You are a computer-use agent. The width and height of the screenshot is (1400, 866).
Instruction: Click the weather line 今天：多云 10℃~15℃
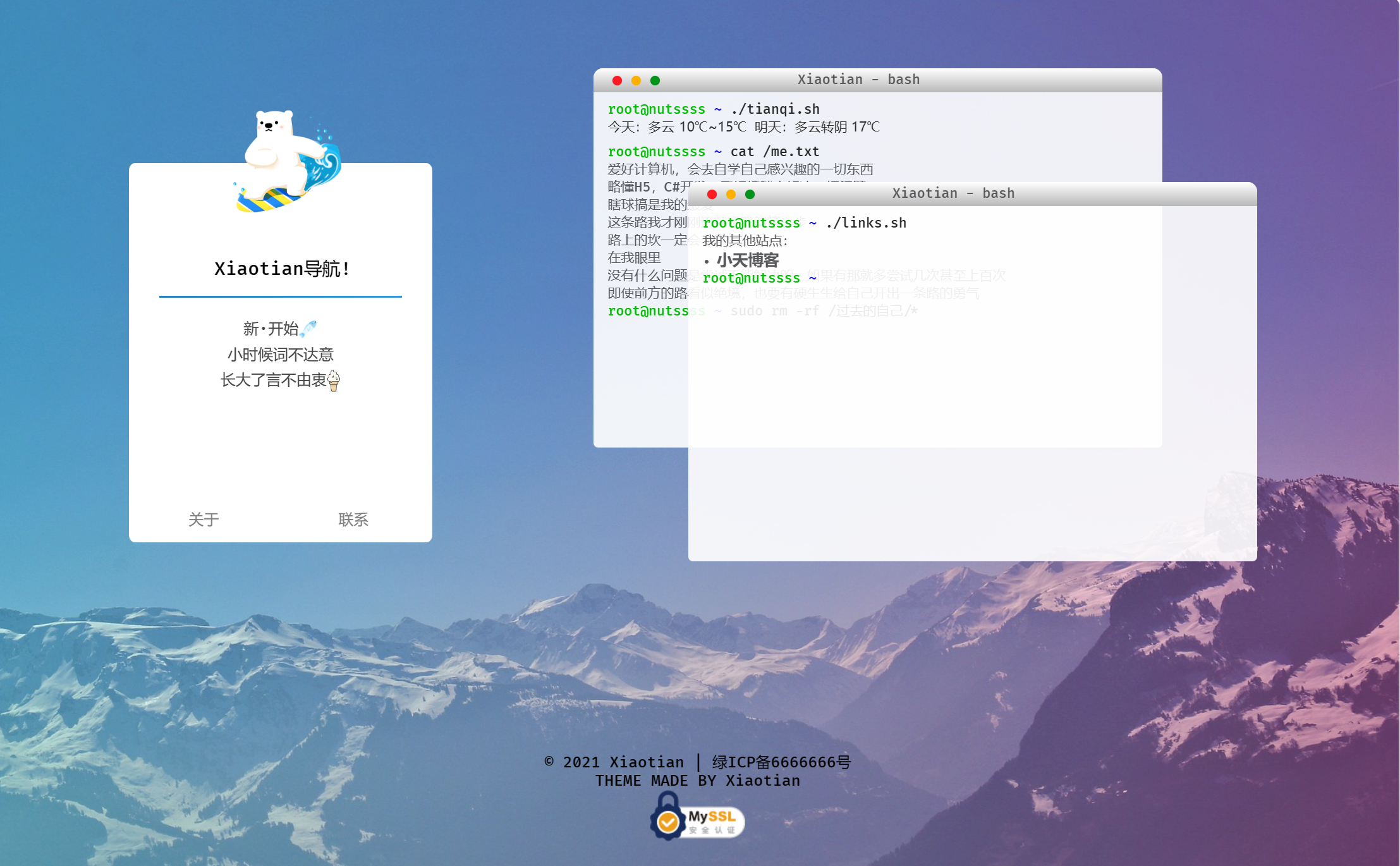(676, 127)
